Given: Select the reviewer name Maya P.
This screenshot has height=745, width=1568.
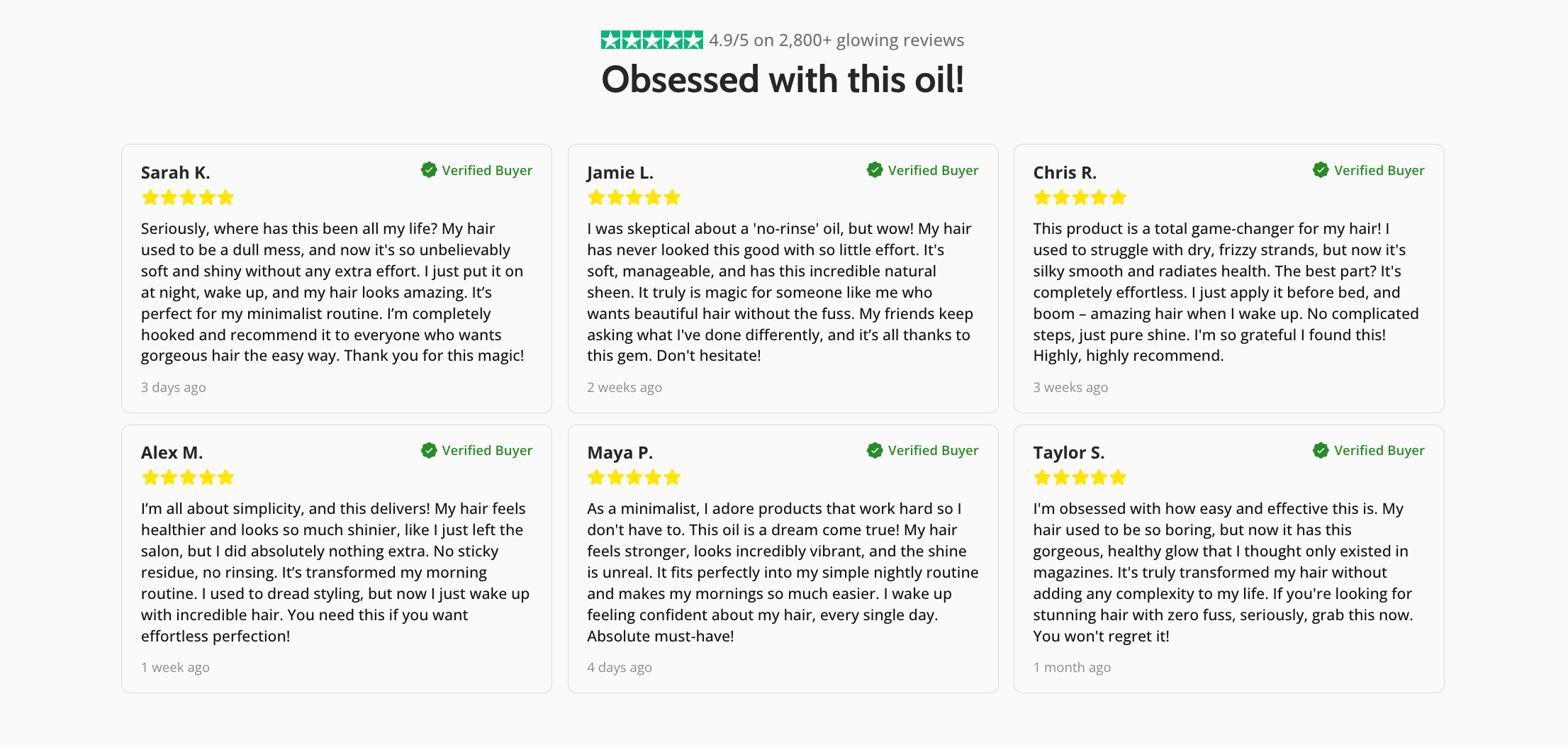Looking at the screenshot, I should [x=620, y=453].
